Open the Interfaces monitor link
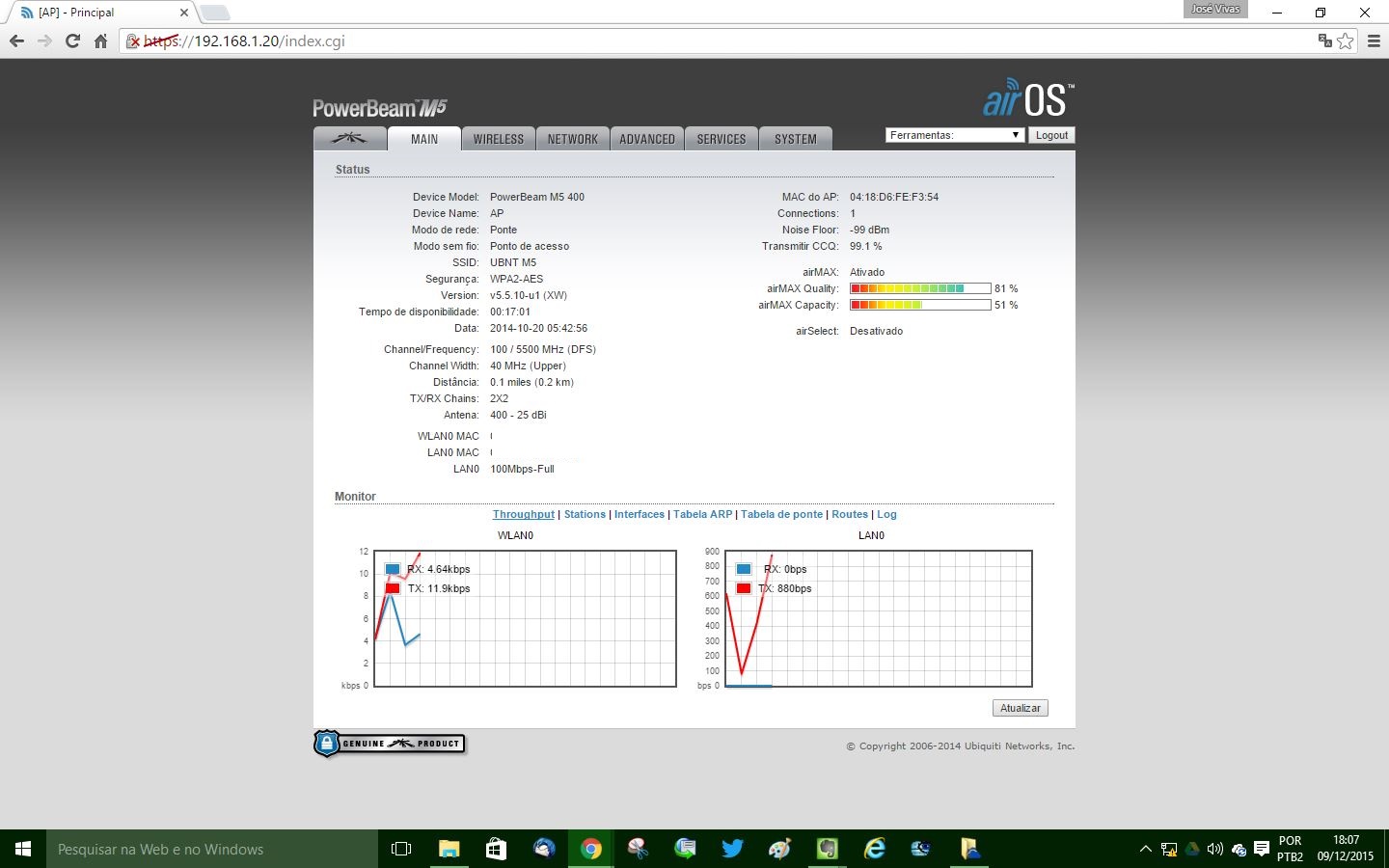This screenshot has width=1389, height=868. 640,514
